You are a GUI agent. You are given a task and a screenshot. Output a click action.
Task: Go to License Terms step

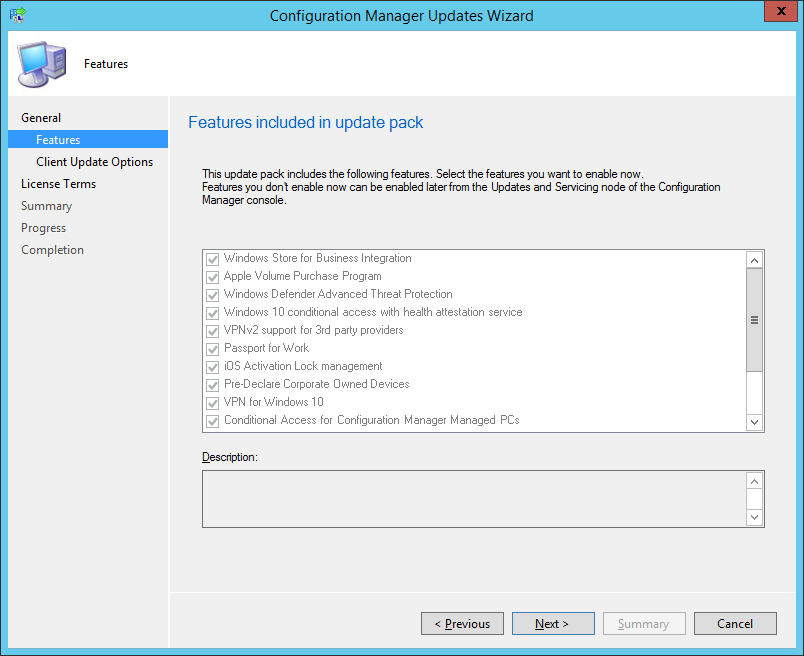(58, 184)
